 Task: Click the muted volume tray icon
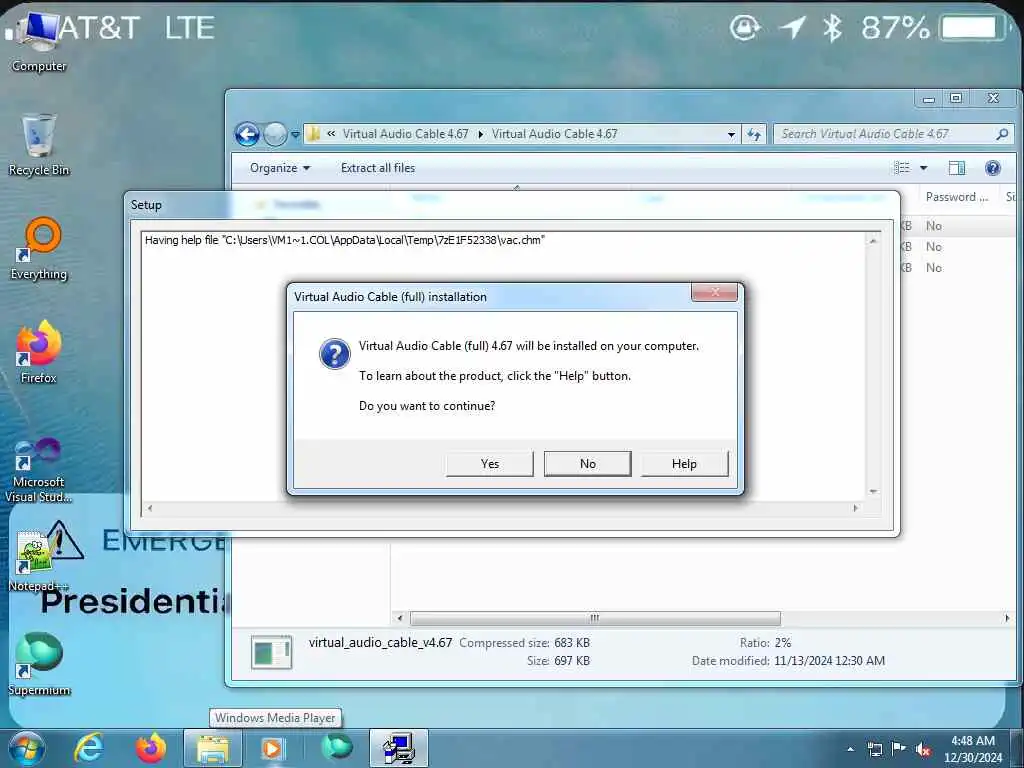click(923, 749)
